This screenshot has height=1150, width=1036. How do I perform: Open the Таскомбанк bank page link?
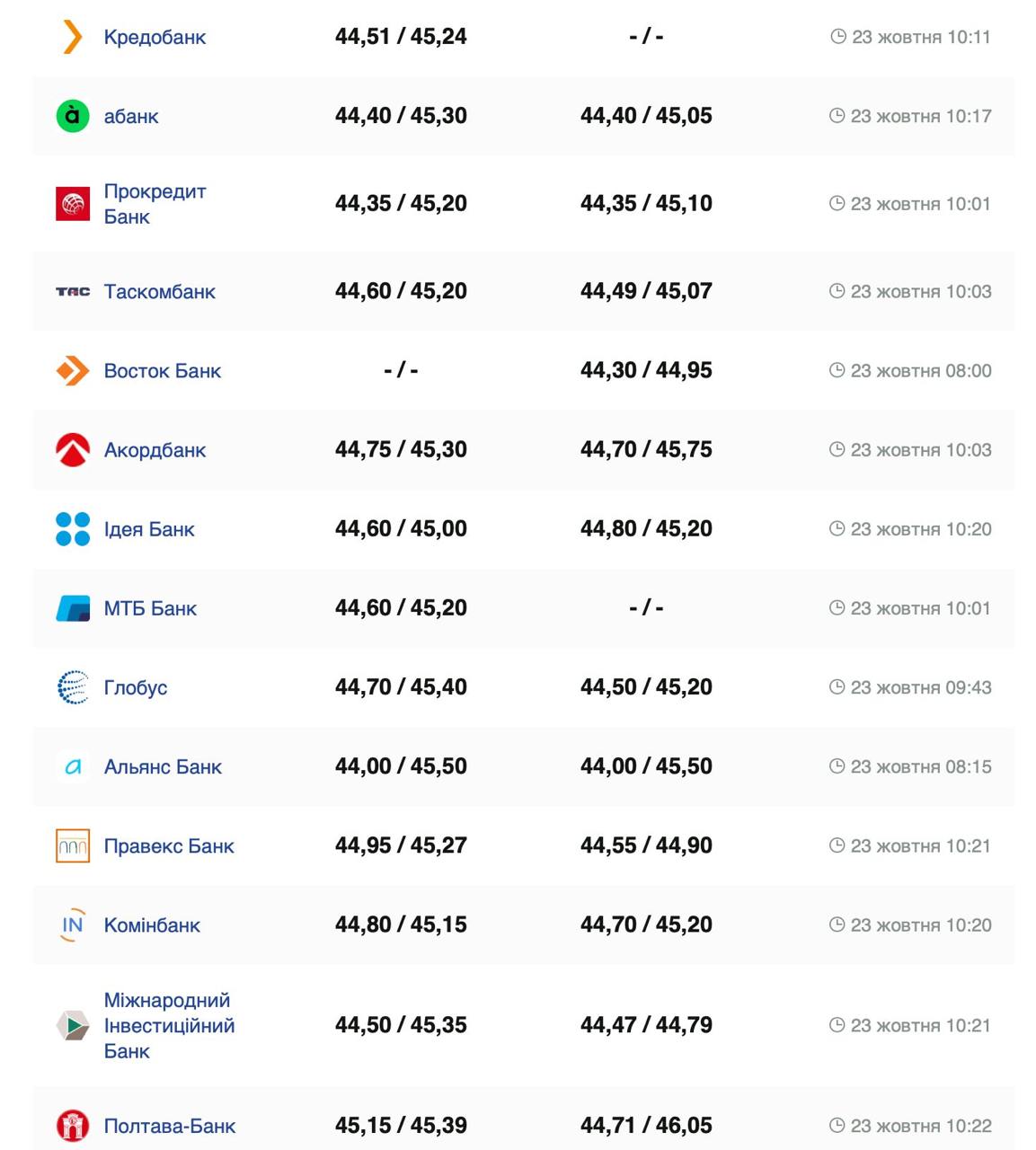tap(159, 292)
